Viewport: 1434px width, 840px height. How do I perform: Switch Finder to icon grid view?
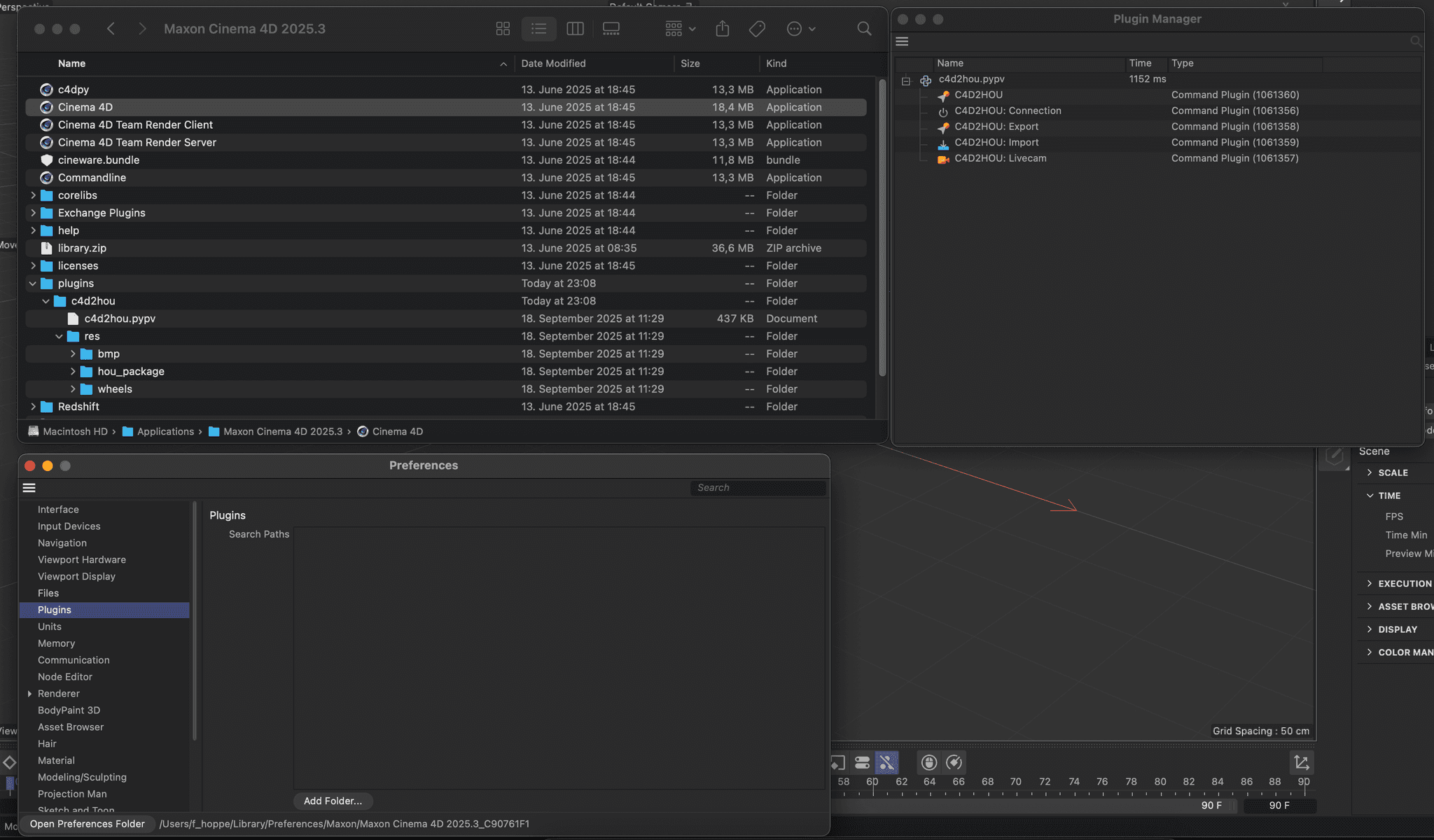503,29
